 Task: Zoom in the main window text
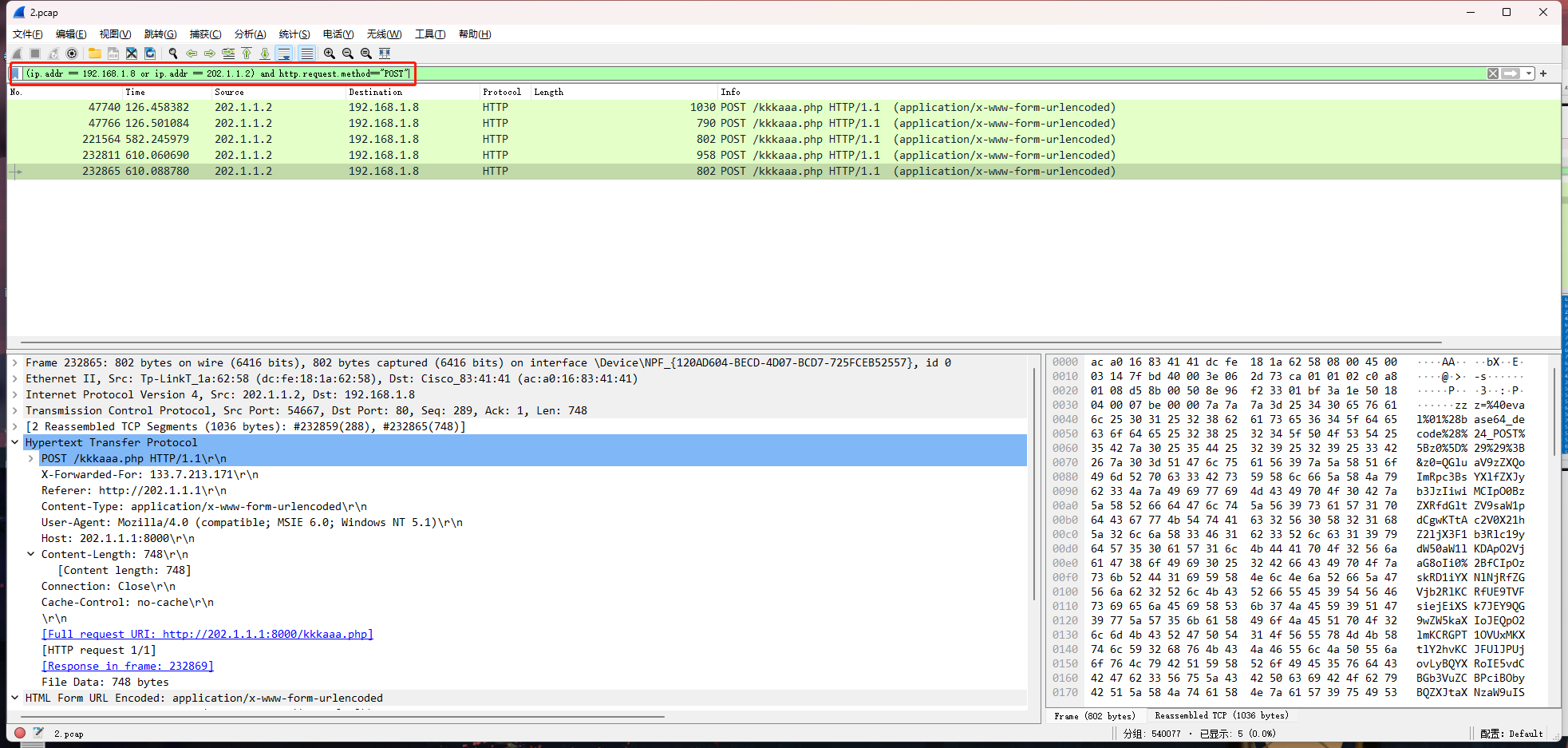click(x=330, y=53)
